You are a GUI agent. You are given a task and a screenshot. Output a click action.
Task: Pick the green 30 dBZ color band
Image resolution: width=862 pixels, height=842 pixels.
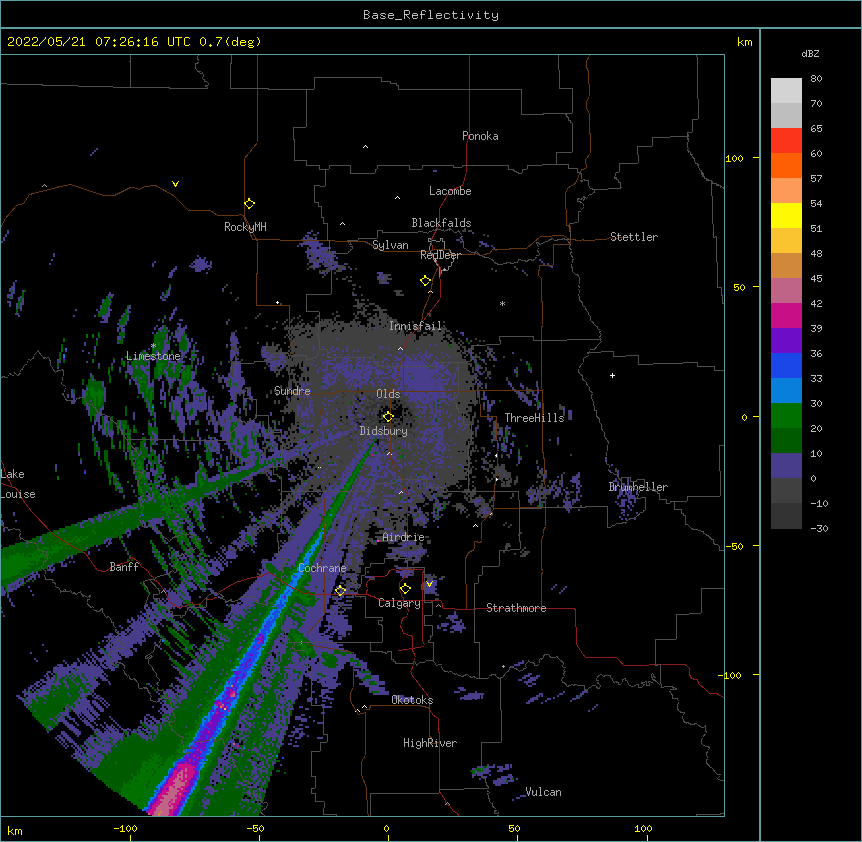pos(786,416)
